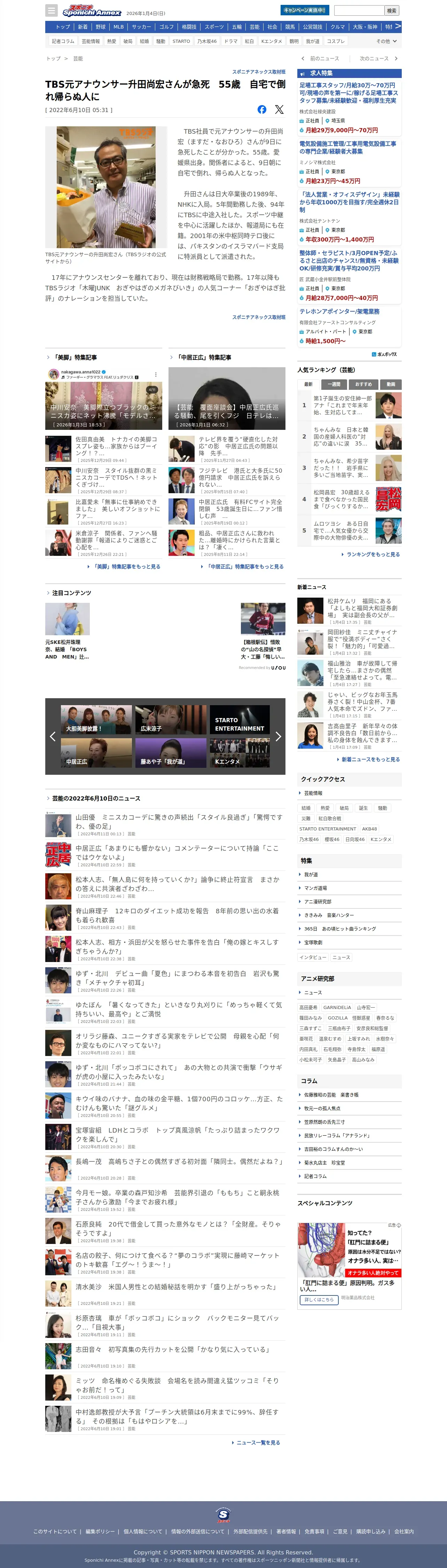This screenshot has width=447, height=1568.
Task: Share article on Facebook icon
Action: coord(262,110)
